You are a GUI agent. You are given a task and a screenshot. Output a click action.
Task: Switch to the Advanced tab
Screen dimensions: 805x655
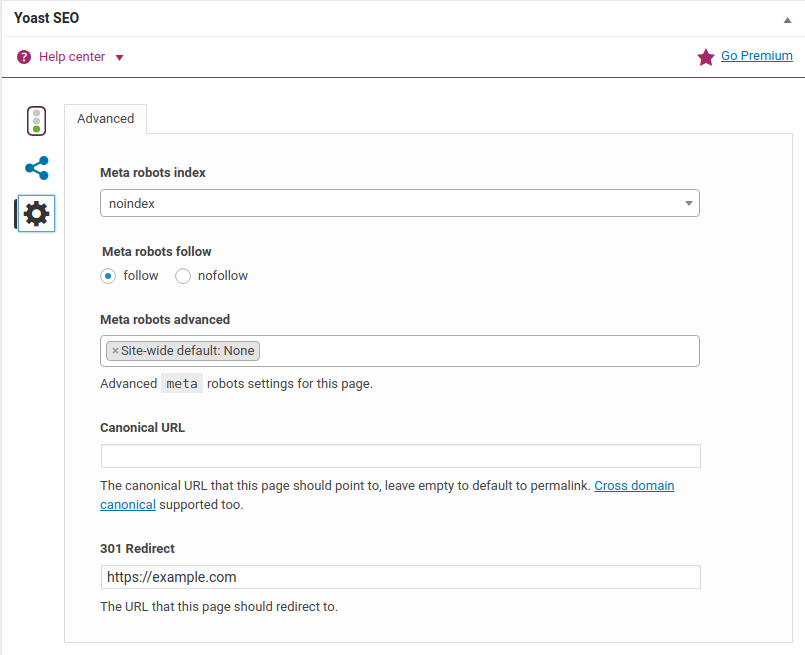pyautogui.click(x=106, y=119)
